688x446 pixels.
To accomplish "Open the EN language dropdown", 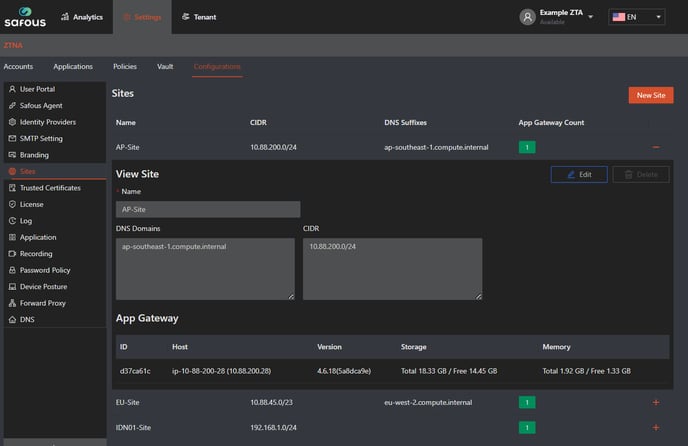I will click(636, 17).
